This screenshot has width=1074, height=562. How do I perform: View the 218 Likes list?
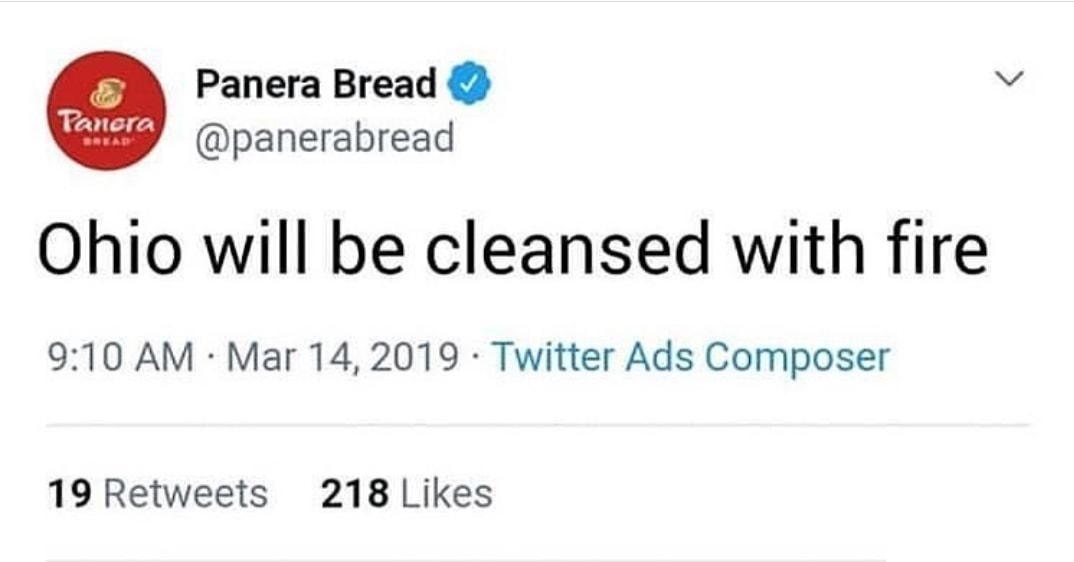[x=406, y=493]
